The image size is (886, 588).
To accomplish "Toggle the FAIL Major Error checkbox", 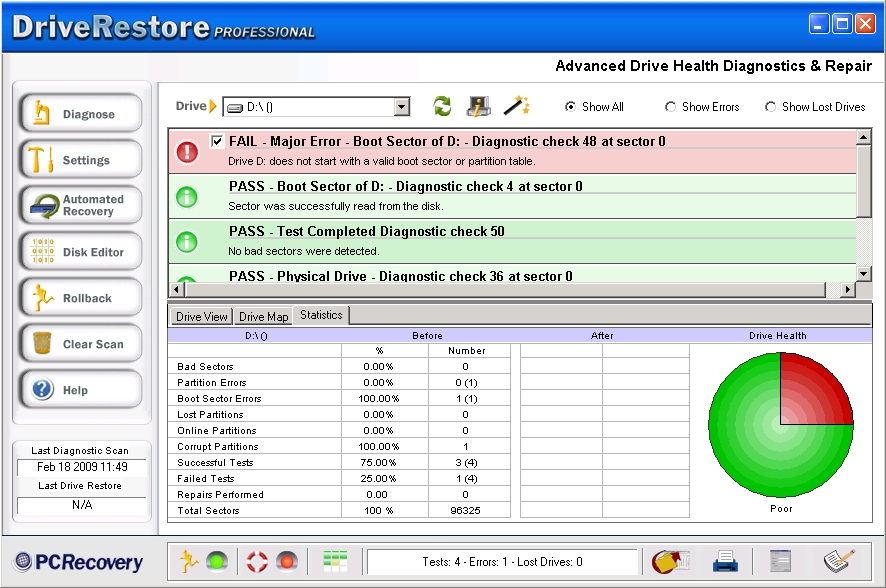I will tap(216, 141).
